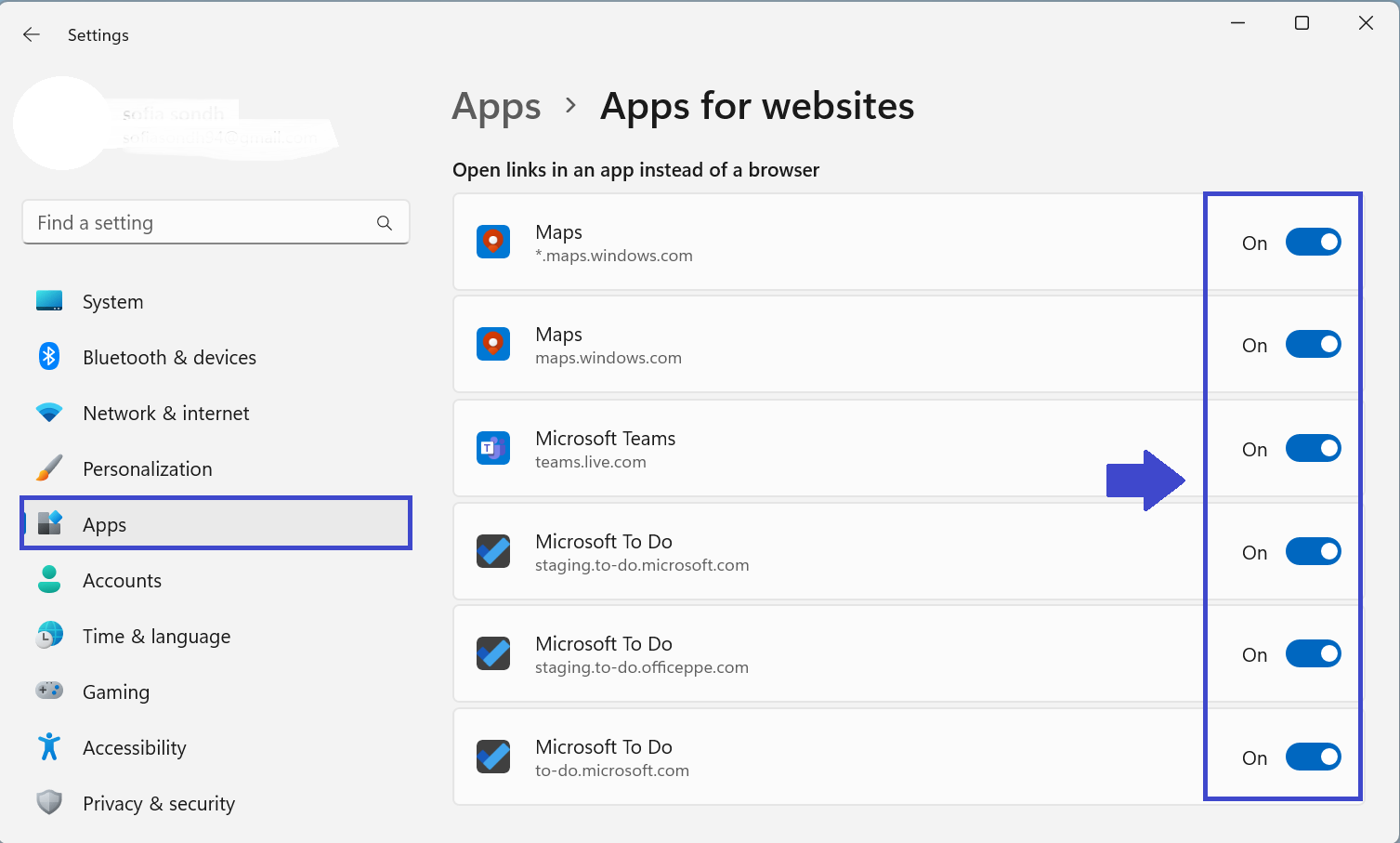
Task: Click the Network wifi icon in sidebar
Action: pos(49,413)
